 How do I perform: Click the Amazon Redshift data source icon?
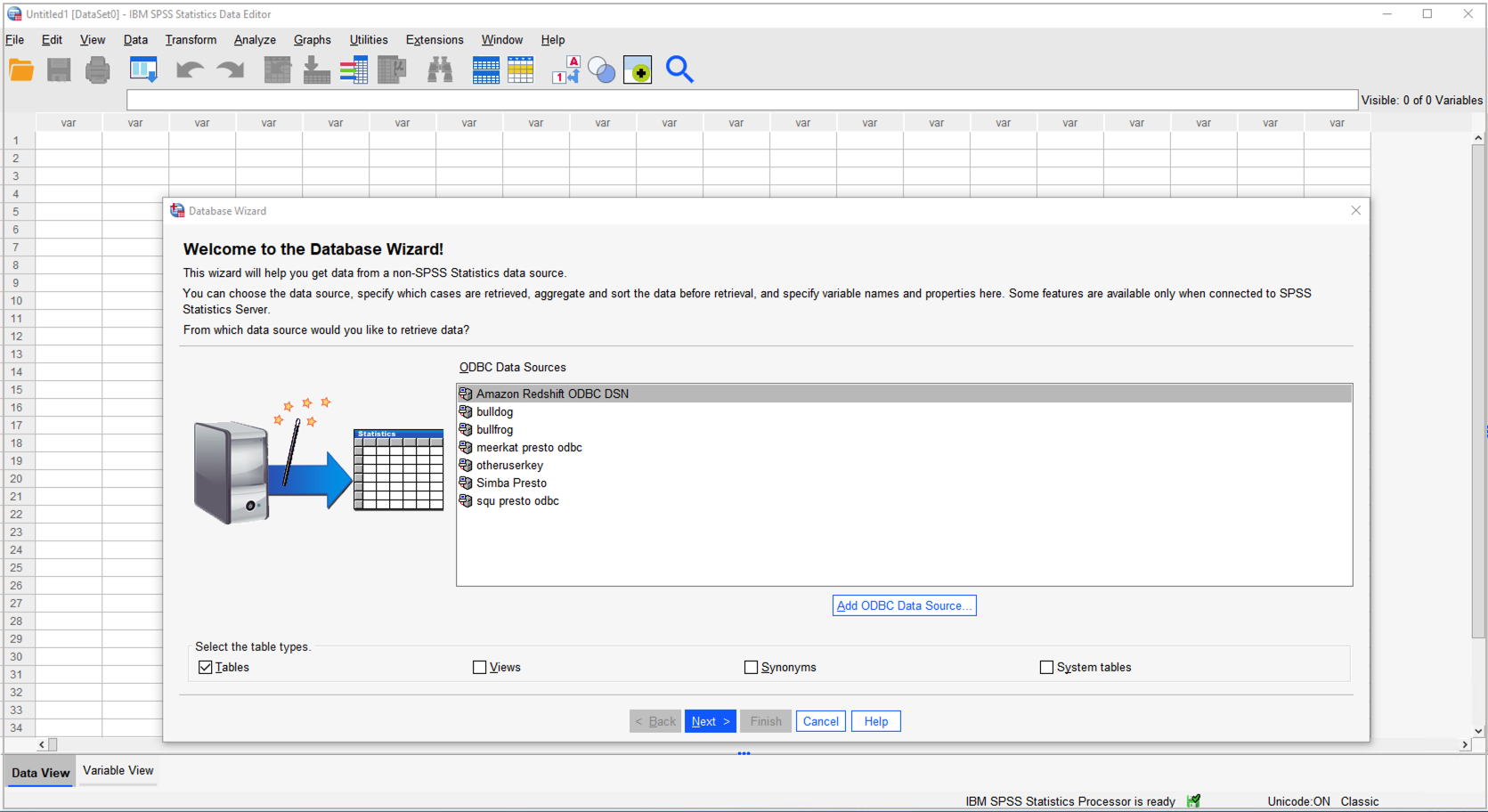pyautogui.click(x=466, y=394)
